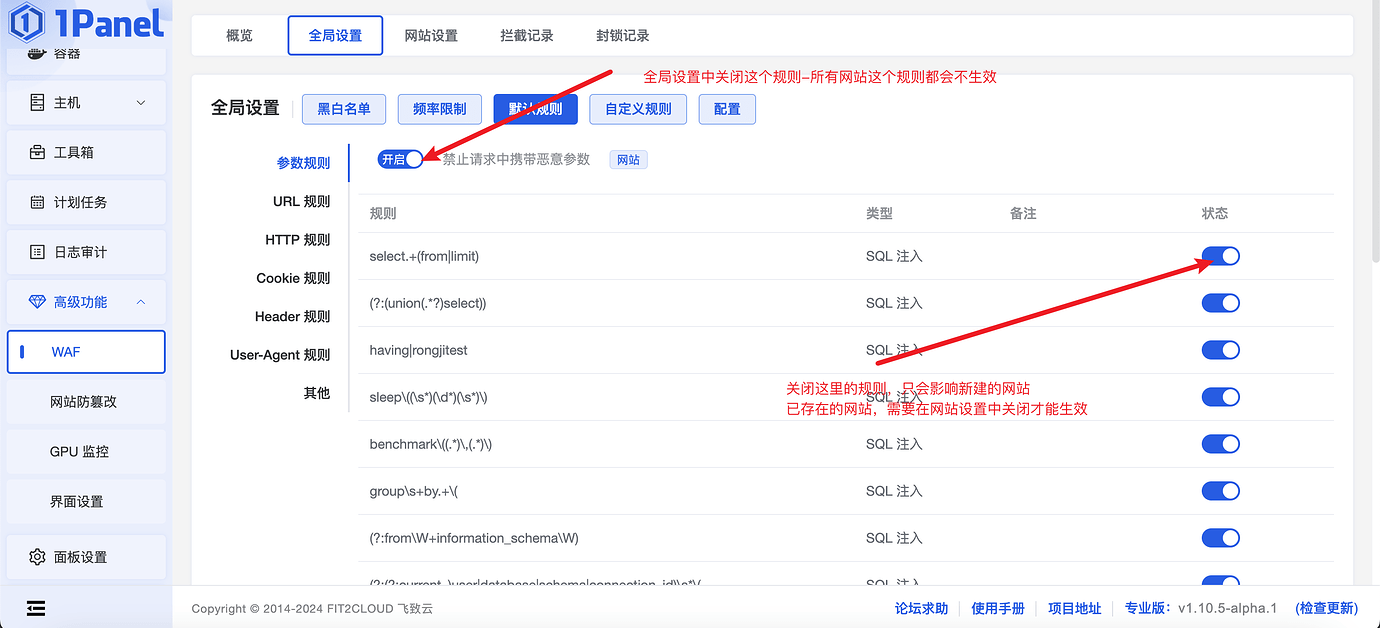1380x628 pixels.
Task: Click the 网站 tag next to the rule description
Action: (628, 158)
